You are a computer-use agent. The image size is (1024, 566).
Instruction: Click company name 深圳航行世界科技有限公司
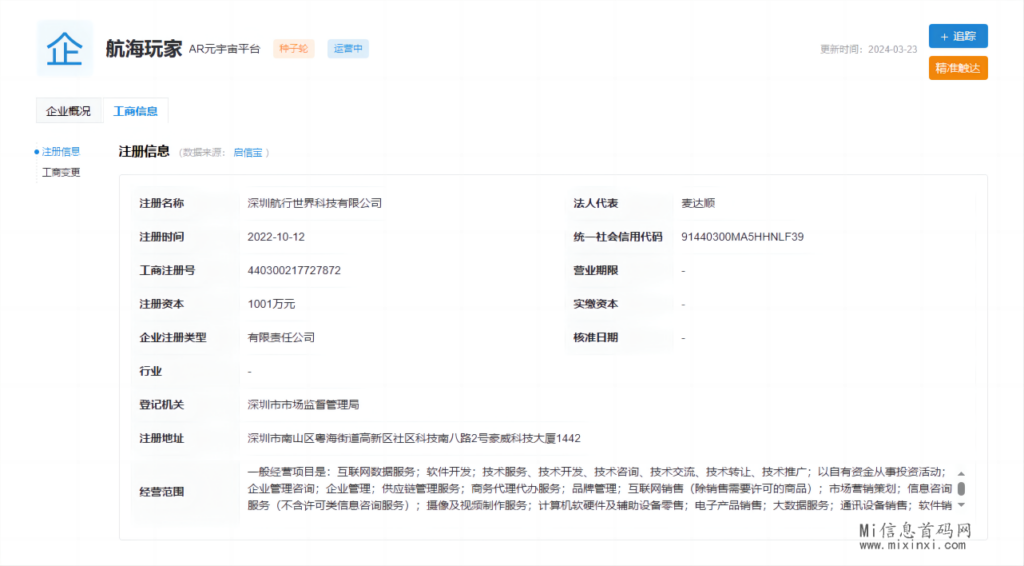(315, 203)
